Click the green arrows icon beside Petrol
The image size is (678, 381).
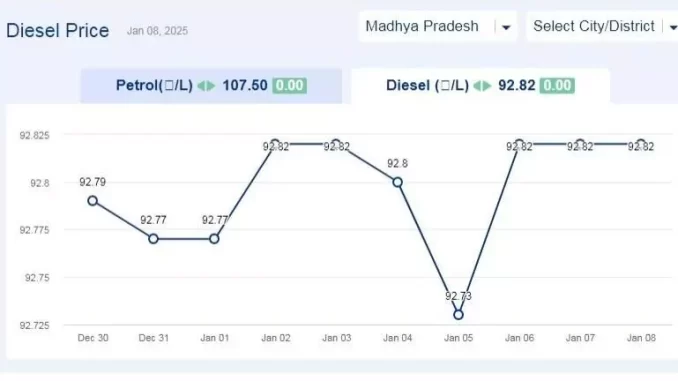[206, 86]
